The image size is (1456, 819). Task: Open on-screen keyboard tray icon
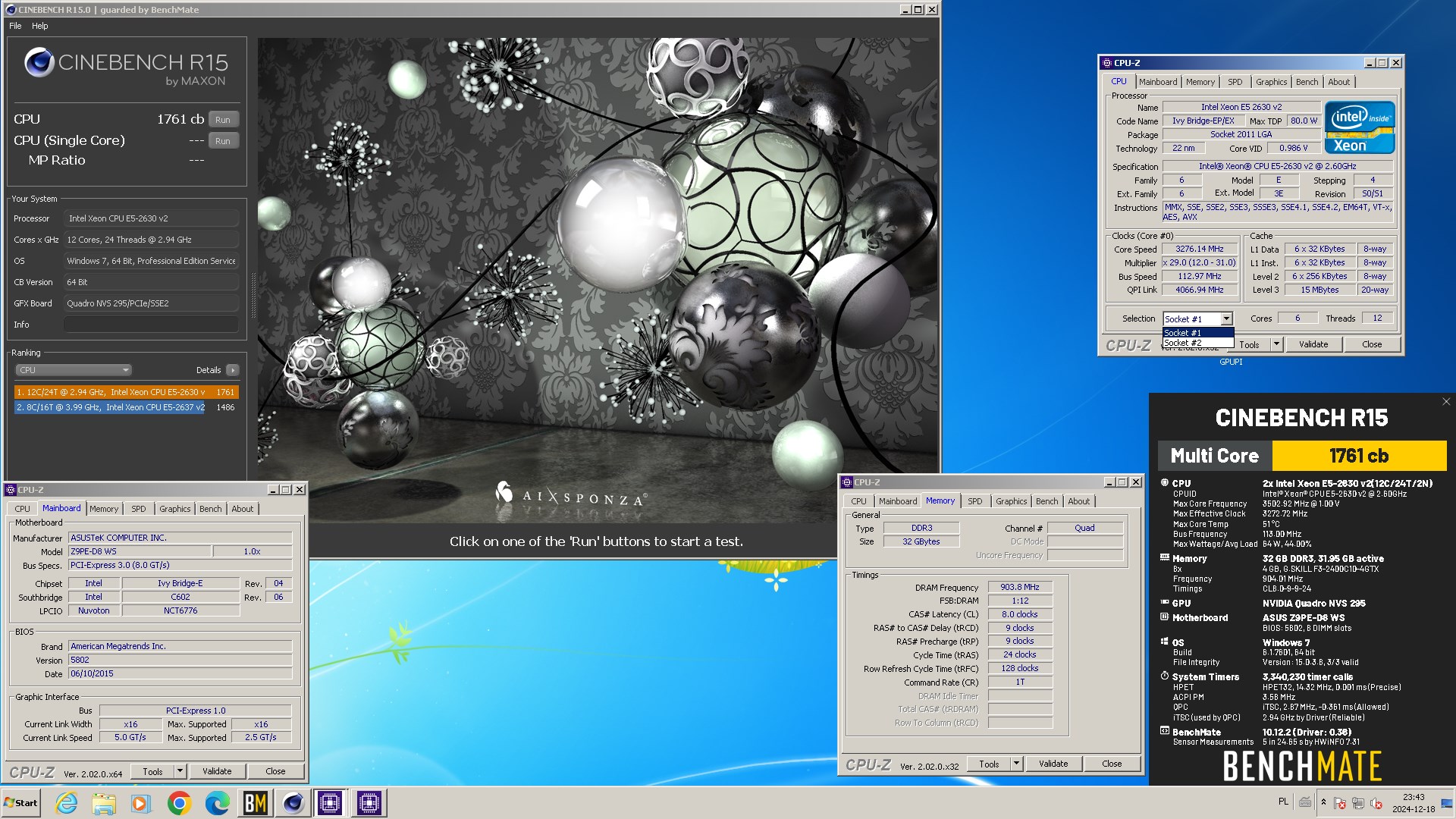click(x=1305, y=802)
